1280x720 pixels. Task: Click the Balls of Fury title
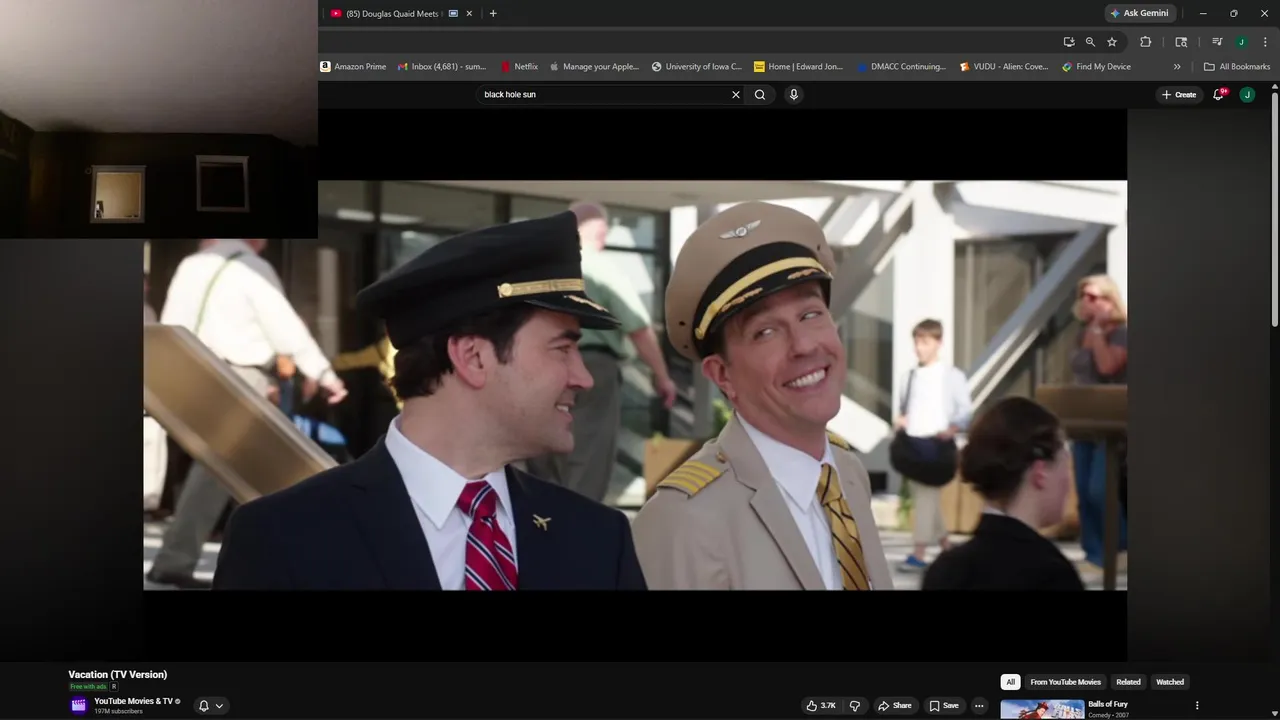tap(1108, 704)
